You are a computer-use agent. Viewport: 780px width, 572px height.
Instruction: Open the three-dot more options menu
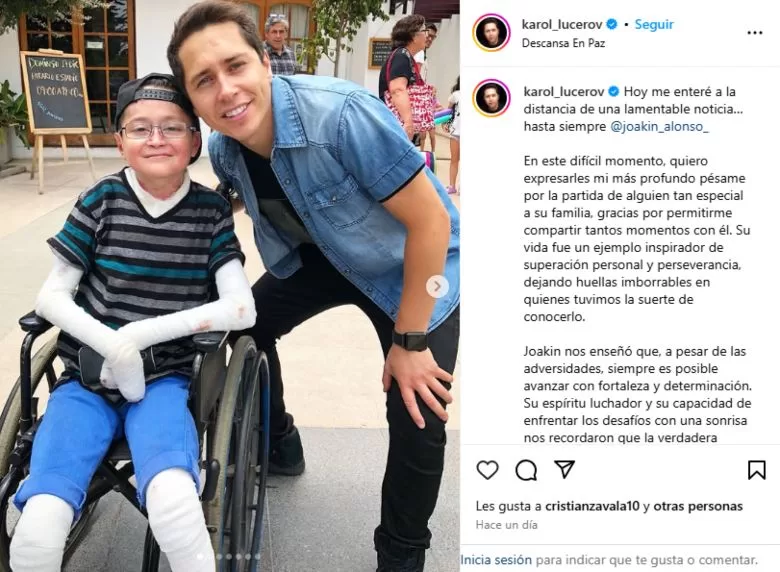pos(755,33)
